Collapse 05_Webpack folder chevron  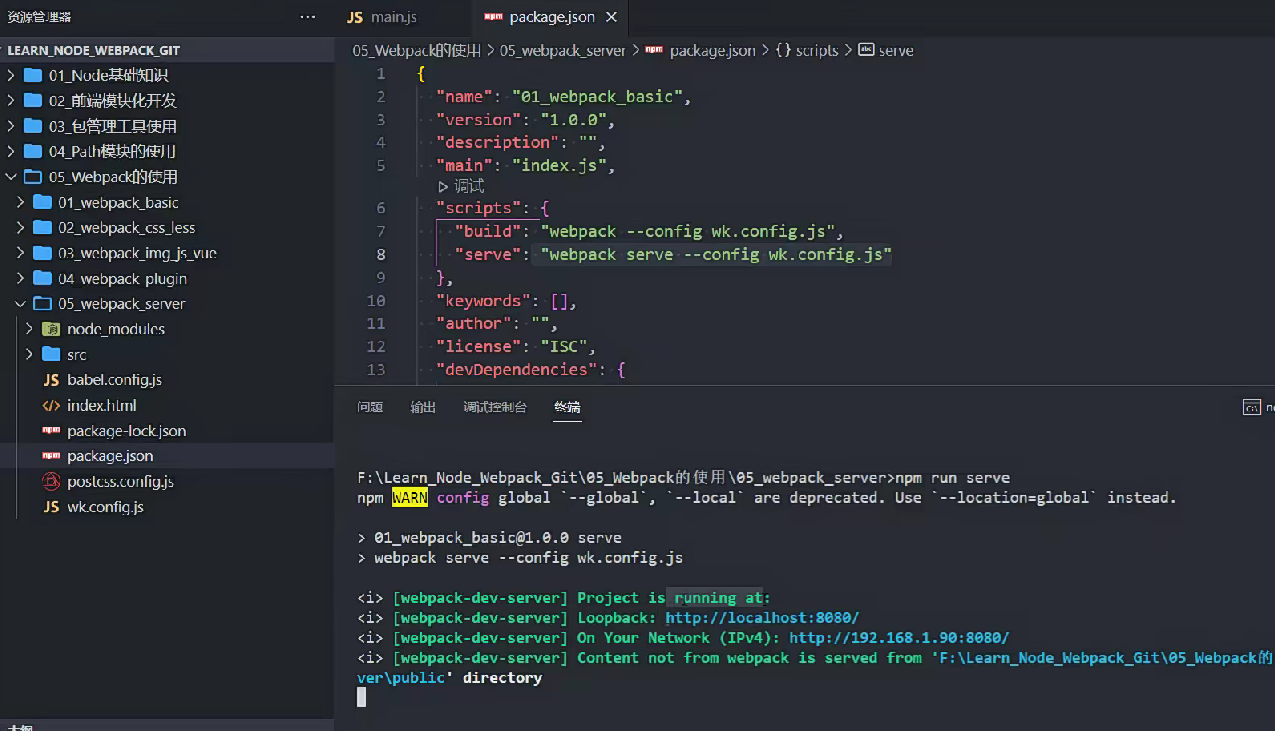coord(11,177)
